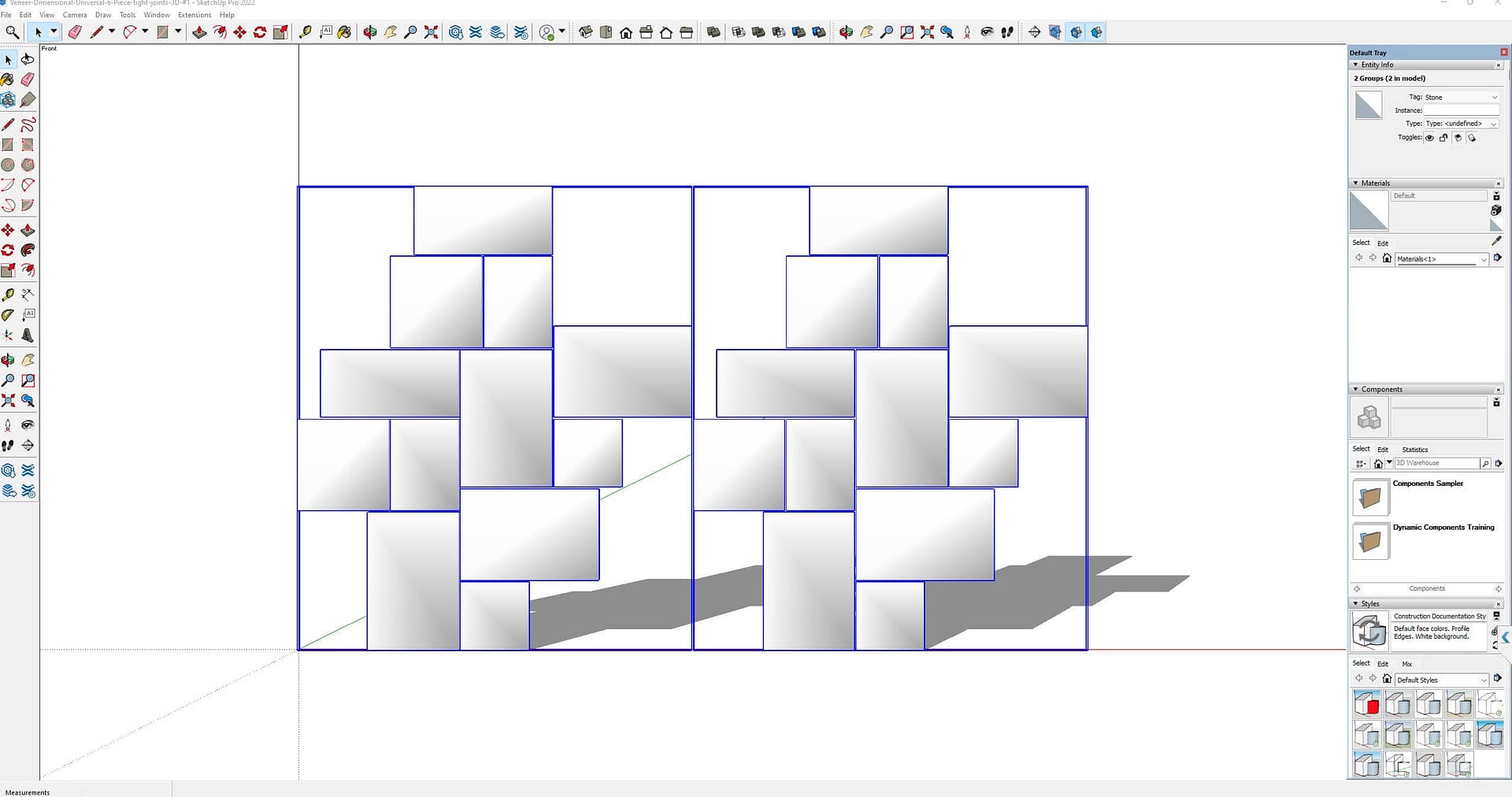The height and width of the screenshot is (797, 1512).
Task: Choose the Protractor tool in left toolbar
Action: point(8,315)
